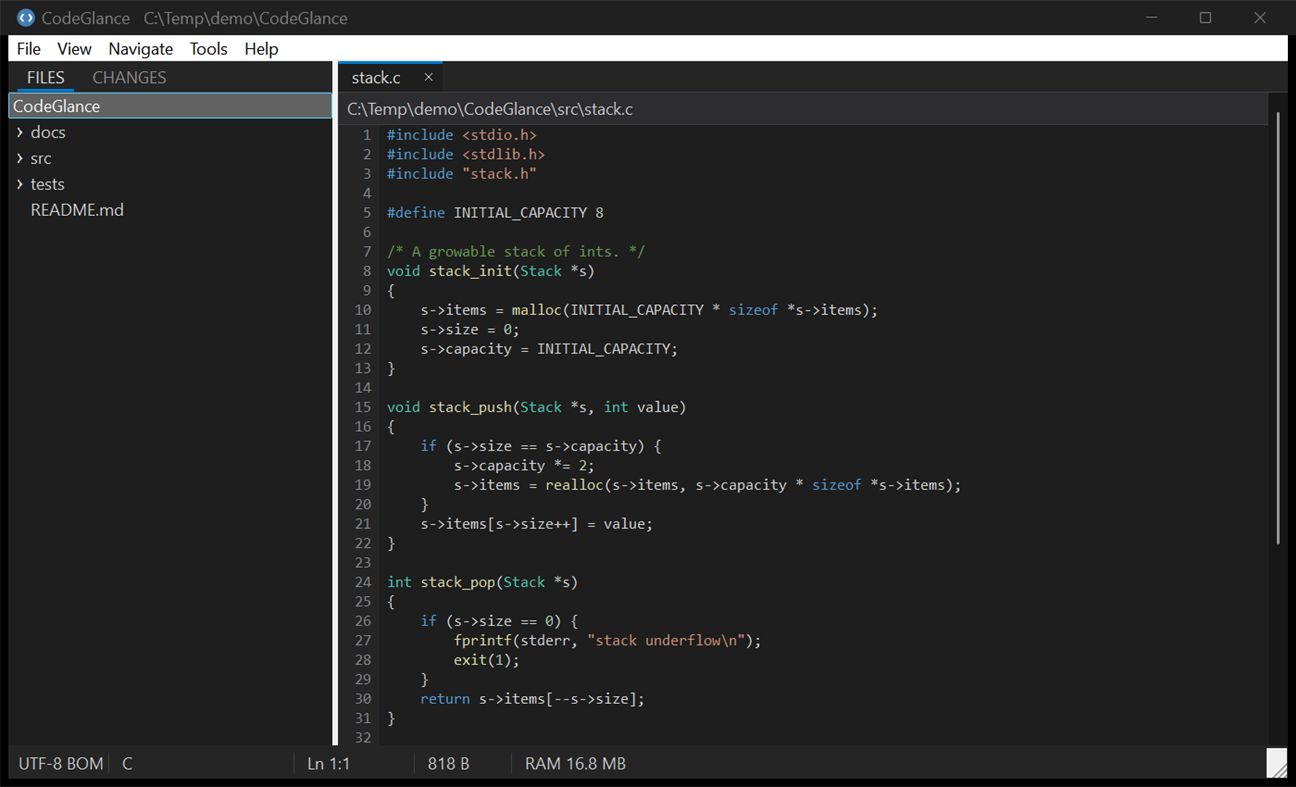Click the 'exit(1);' statement

pyautogui.click(x=487, y=660)
